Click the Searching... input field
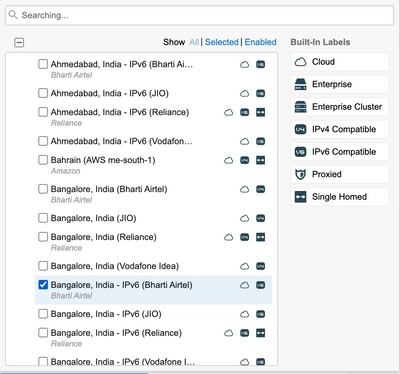Screen dimensions: 400x374 199,15
